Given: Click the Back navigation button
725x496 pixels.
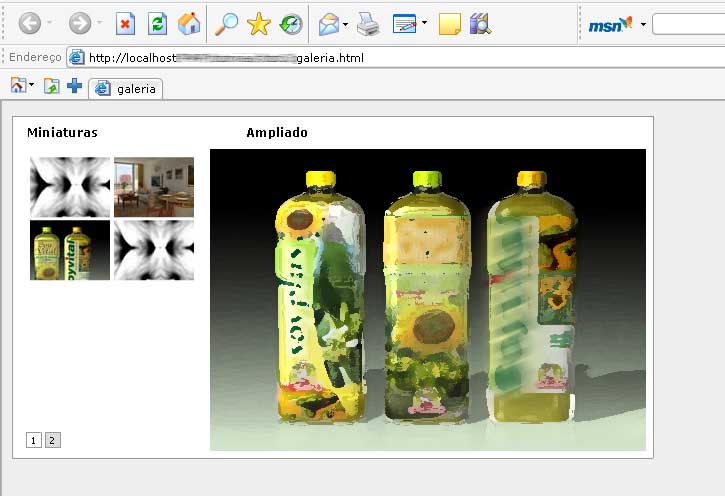Looking at the screenshot, I should click(x=30, y=24).
